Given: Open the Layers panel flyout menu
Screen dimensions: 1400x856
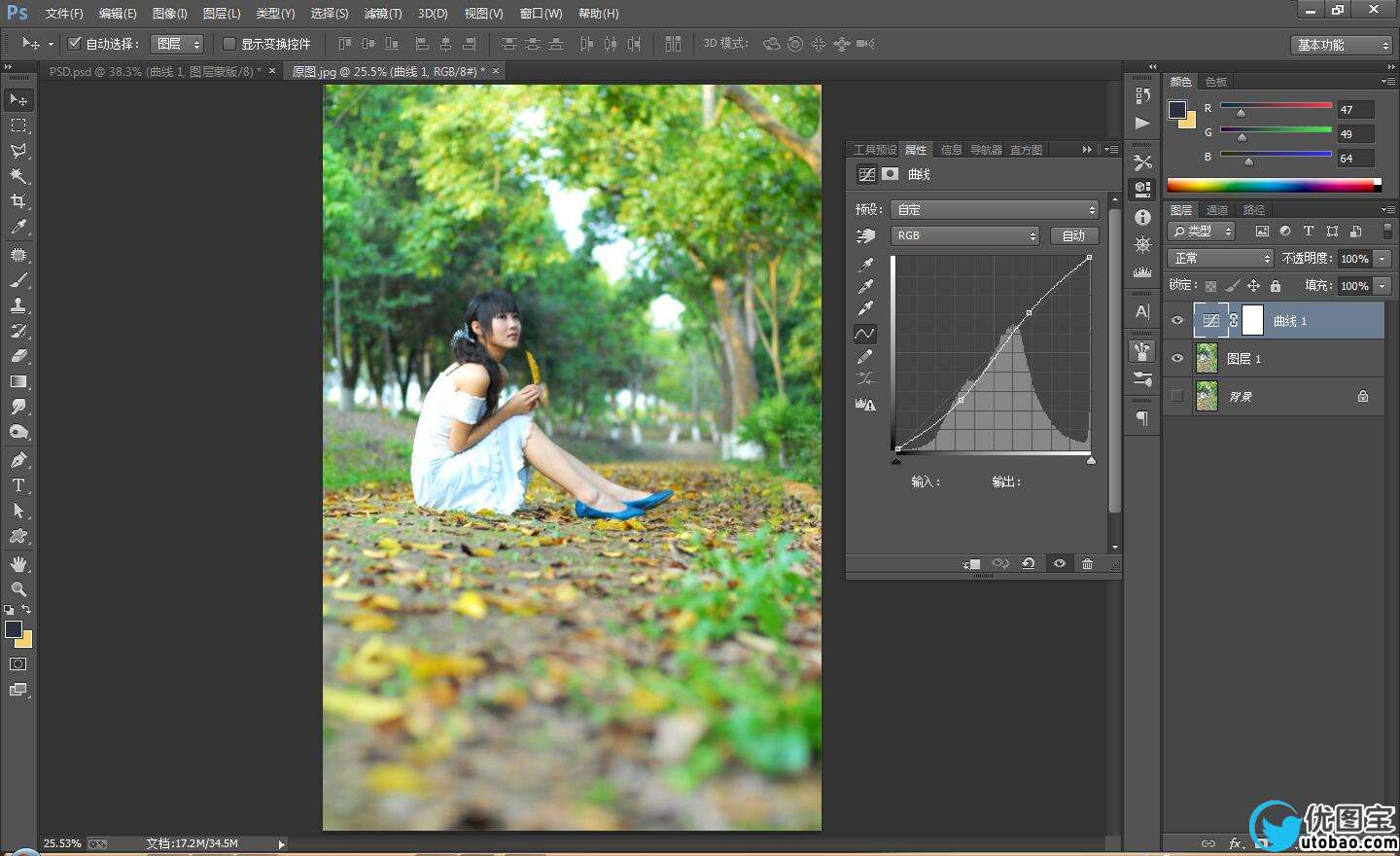Looking at the screenshot, I should (1387, 209).
